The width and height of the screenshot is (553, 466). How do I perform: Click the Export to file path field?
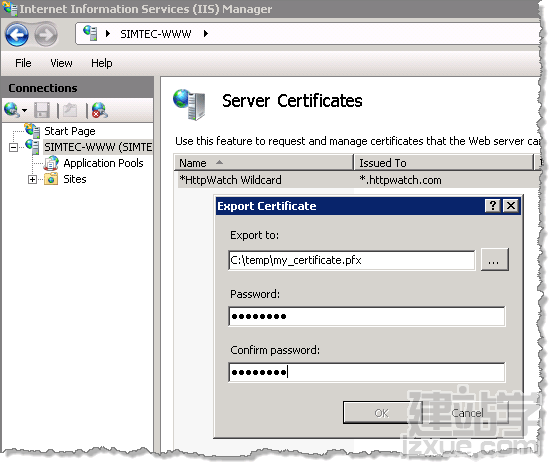[x=351, y=260]
